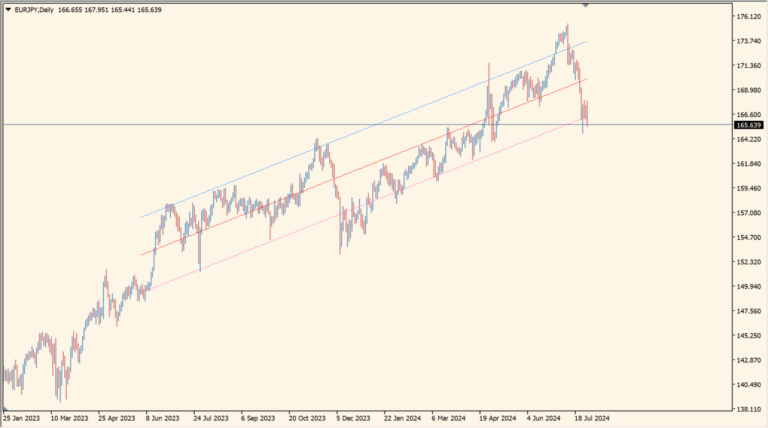Image resolution: width=768 pixels, height=428 pixels.
Task: Click the 157.080 price scale value
Action: coord(749,213)
